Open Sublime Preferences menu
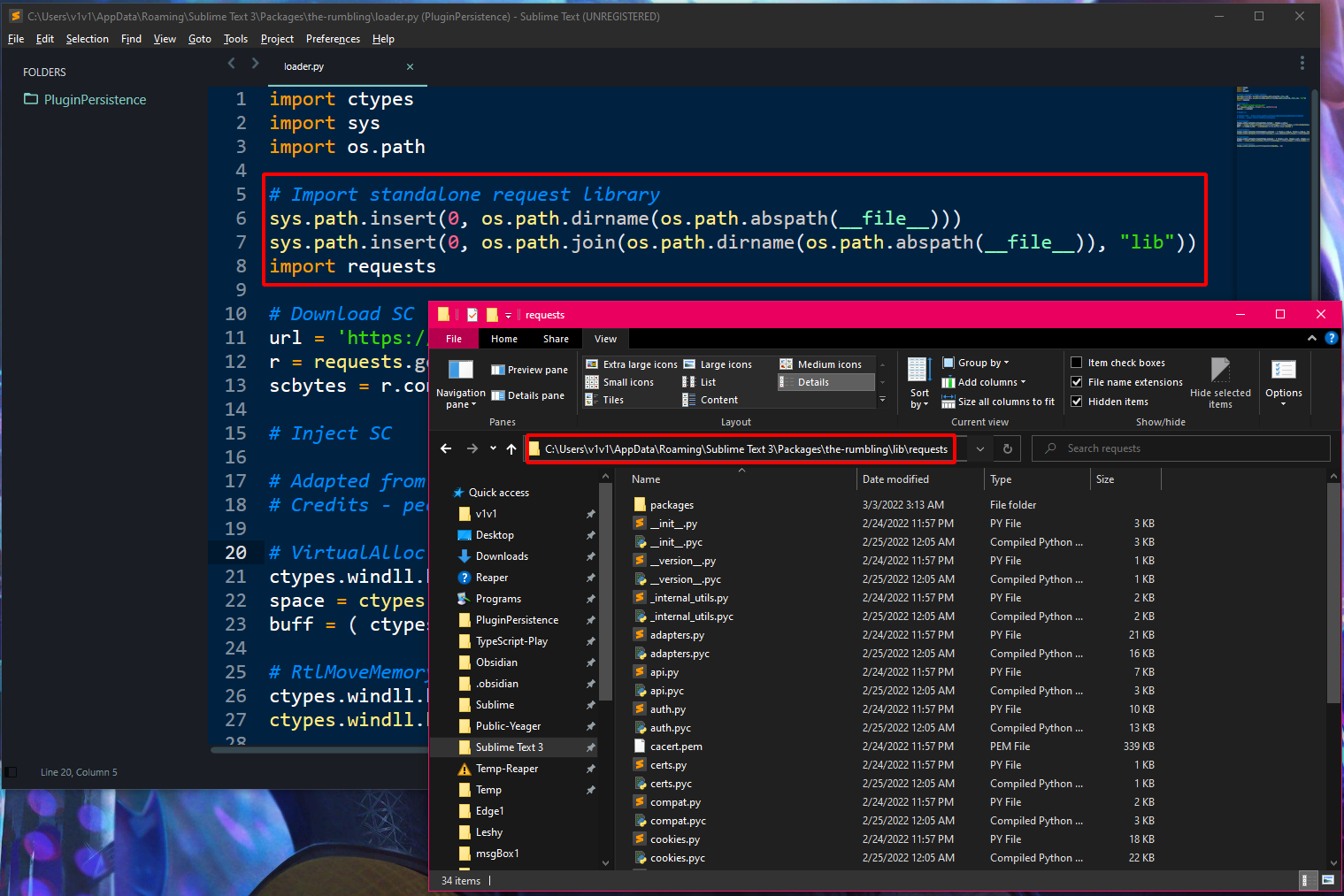Viewport: 1344px width, 896px height. click(333, 39)
